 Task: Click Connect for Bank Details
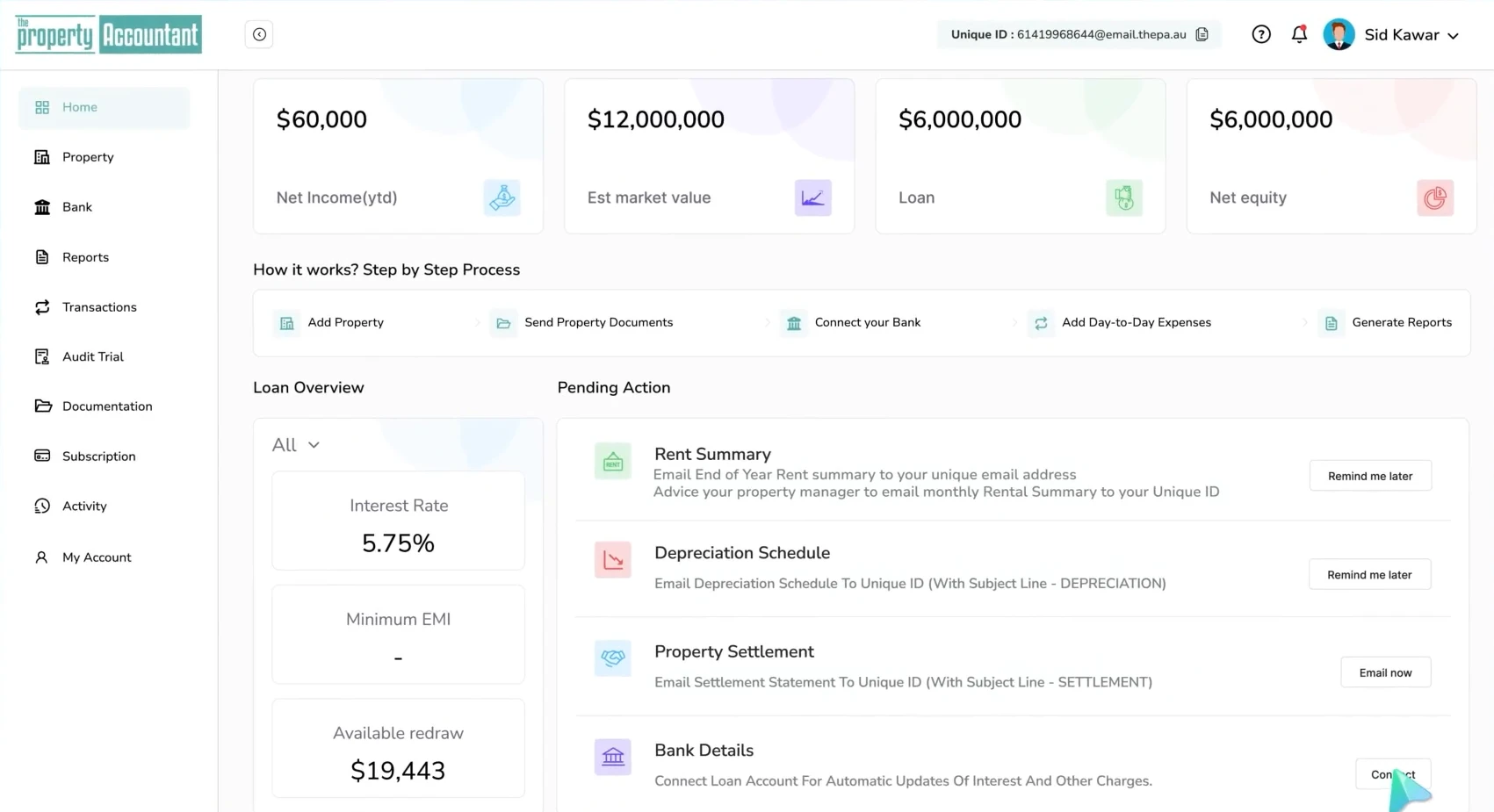coord(1393,774)
